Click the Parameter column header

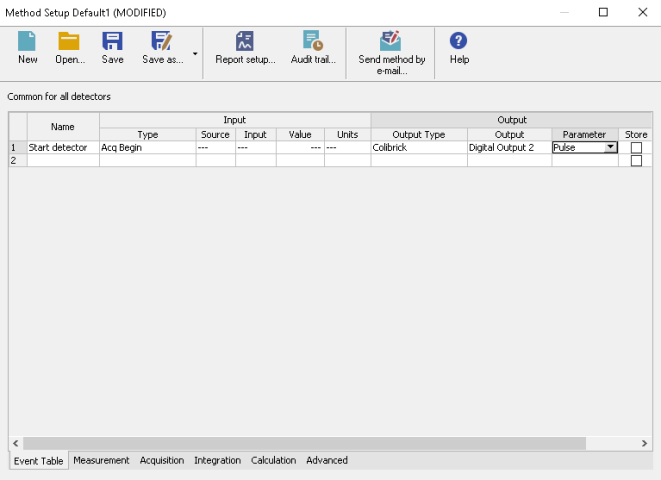click(585, 134)
